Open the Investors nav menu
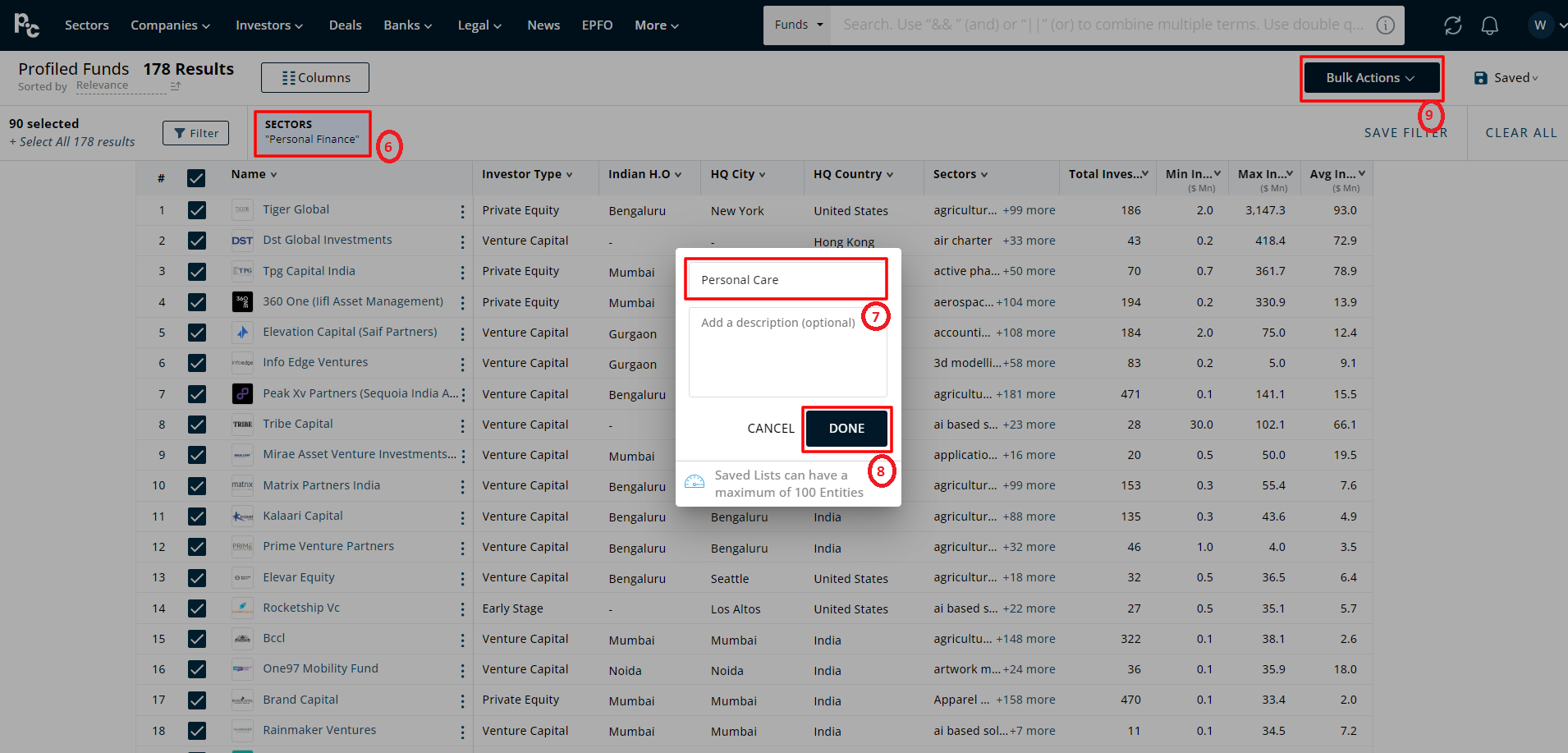The height and width of the screenshot is (753, 1568). [269, 25]
